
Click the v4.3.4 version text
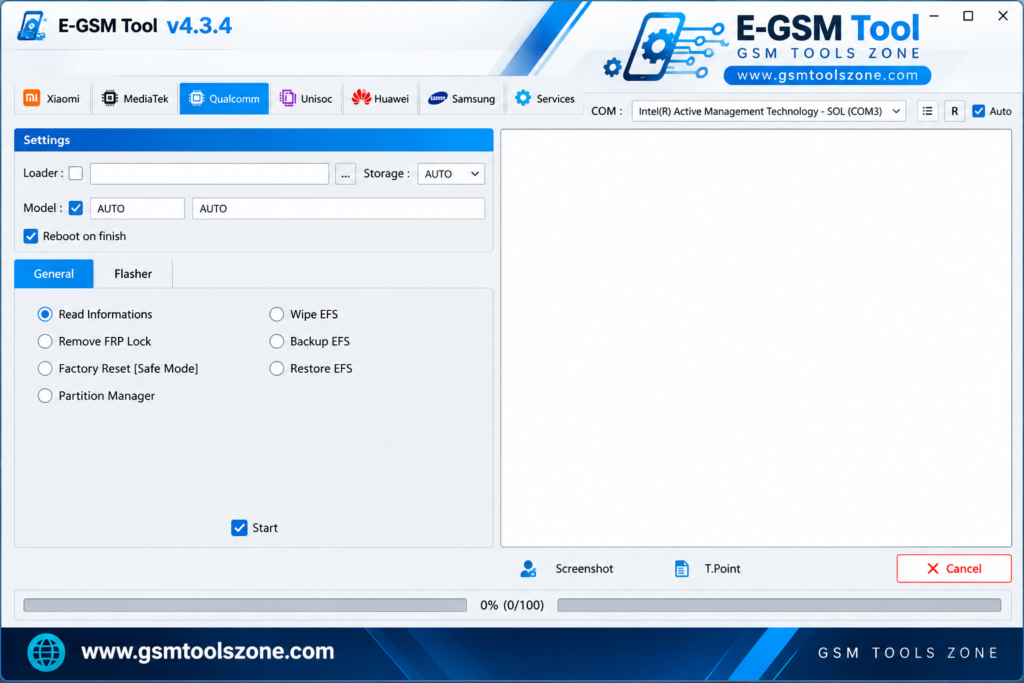pyautogui.click(x=199, y=26)
